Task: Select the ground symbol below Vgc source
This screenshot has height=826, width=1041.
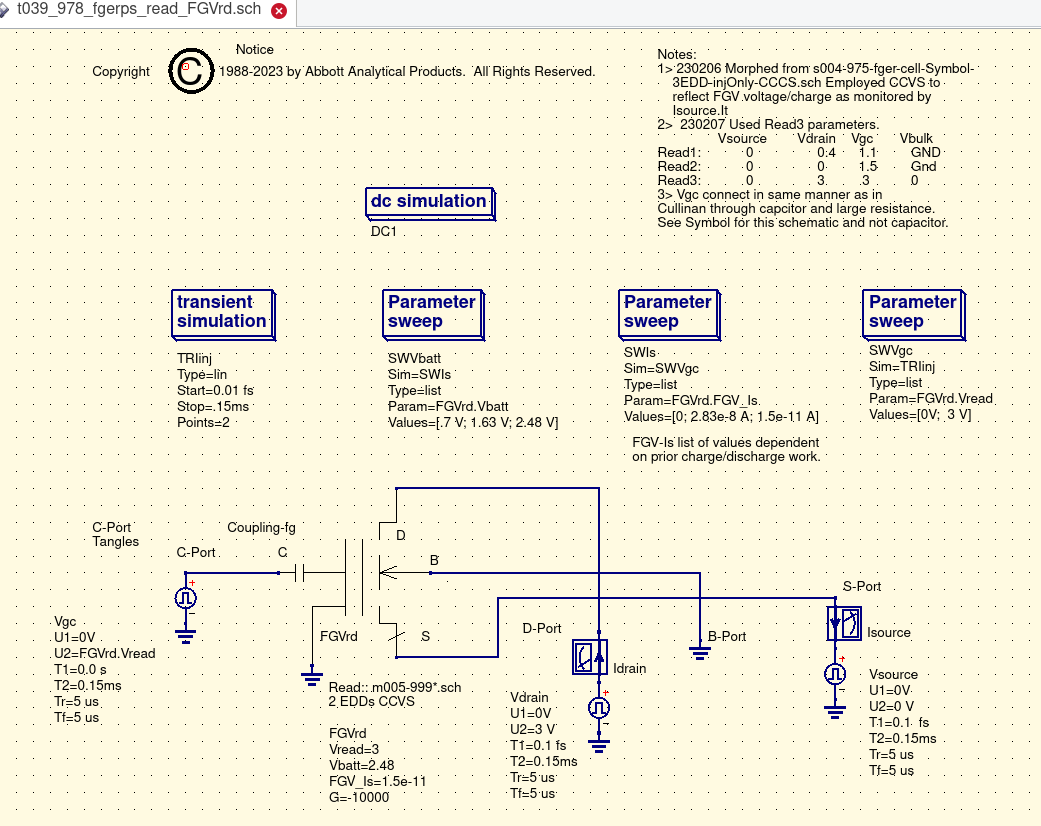Action: coord(185,634)
